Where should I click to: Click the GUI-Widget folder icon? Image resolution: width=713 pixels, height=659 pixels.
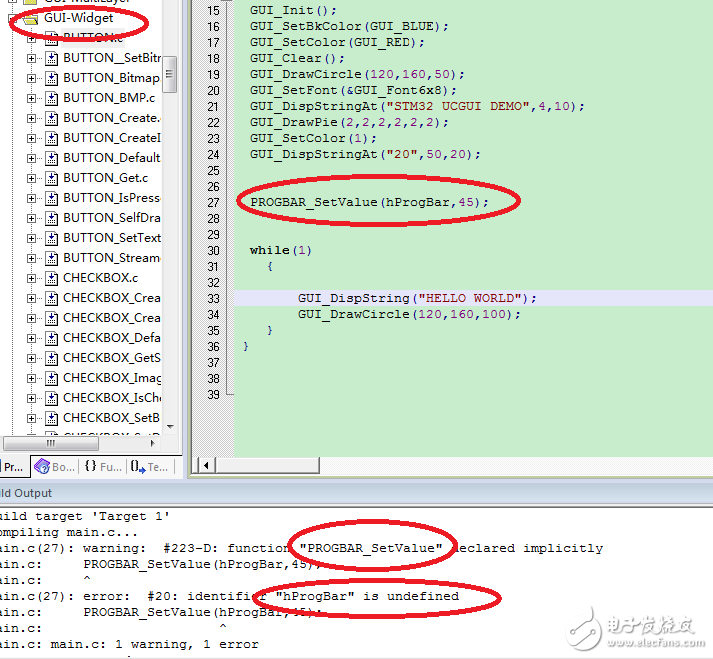click(x=30, y=19)
